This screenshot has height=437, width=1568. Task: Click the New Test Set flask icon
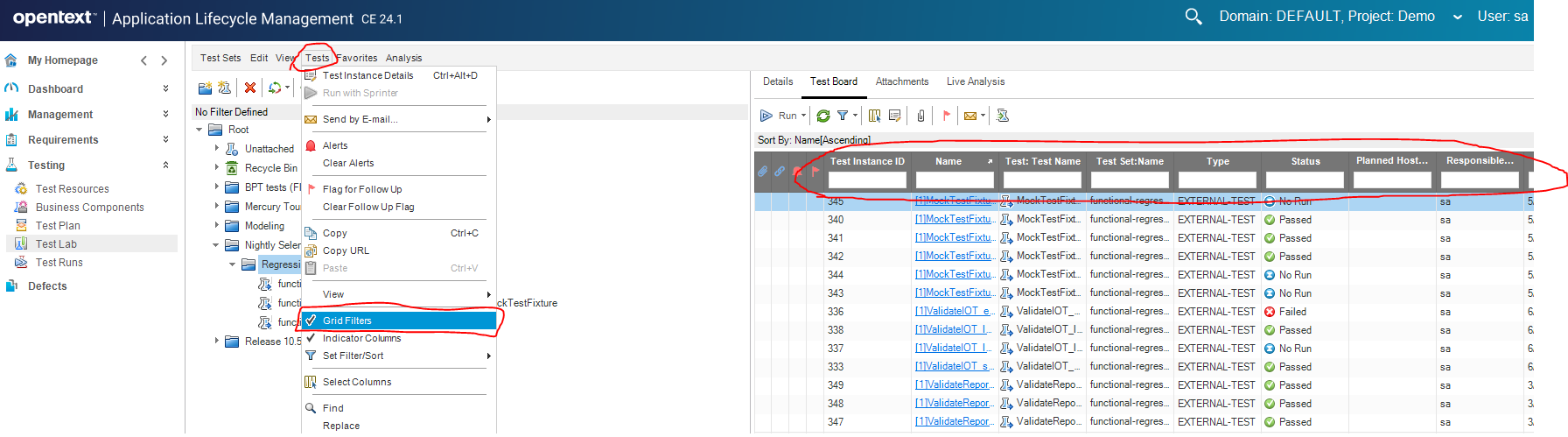pyautogui.click(x=225, y=88)
